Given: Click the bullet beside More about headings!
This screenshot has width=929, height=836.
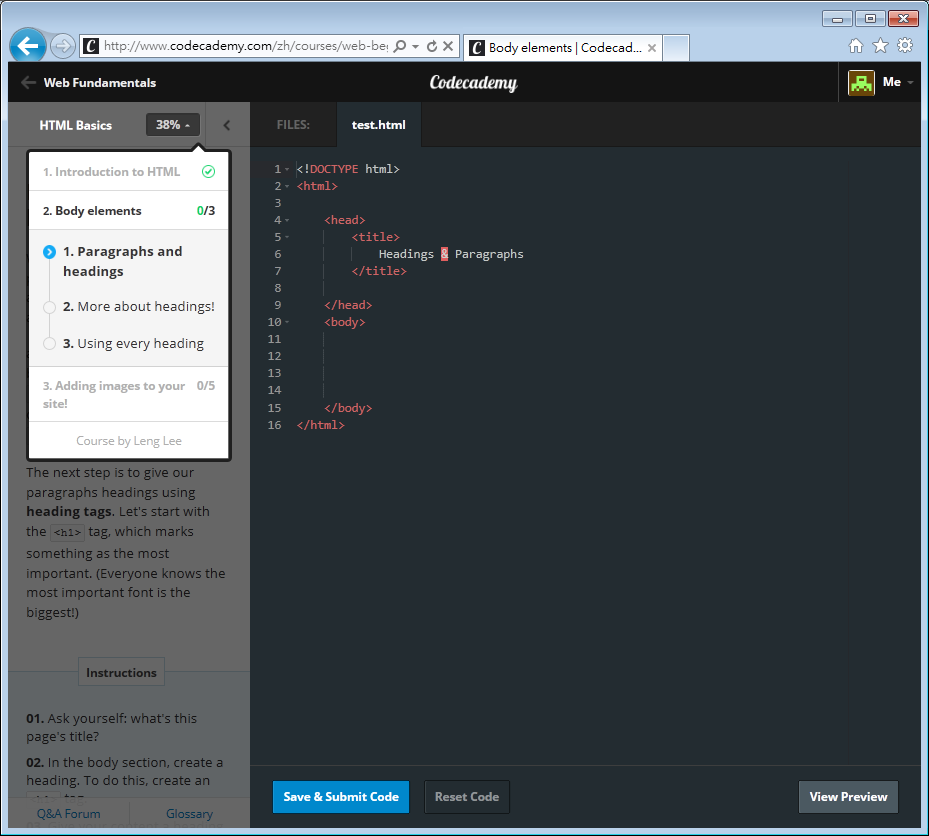Looking at the screenshot, I should tap(50, 307).
